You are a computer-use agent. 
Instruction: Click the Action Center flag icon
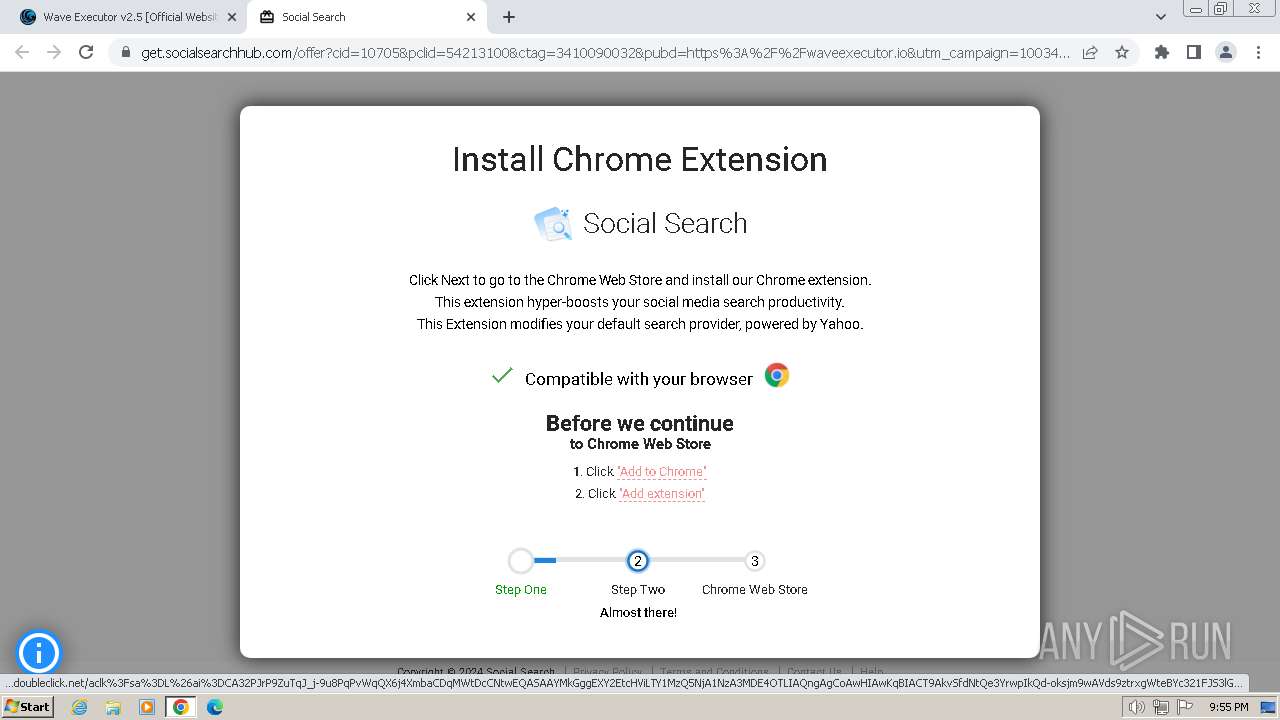(1184, 707)
